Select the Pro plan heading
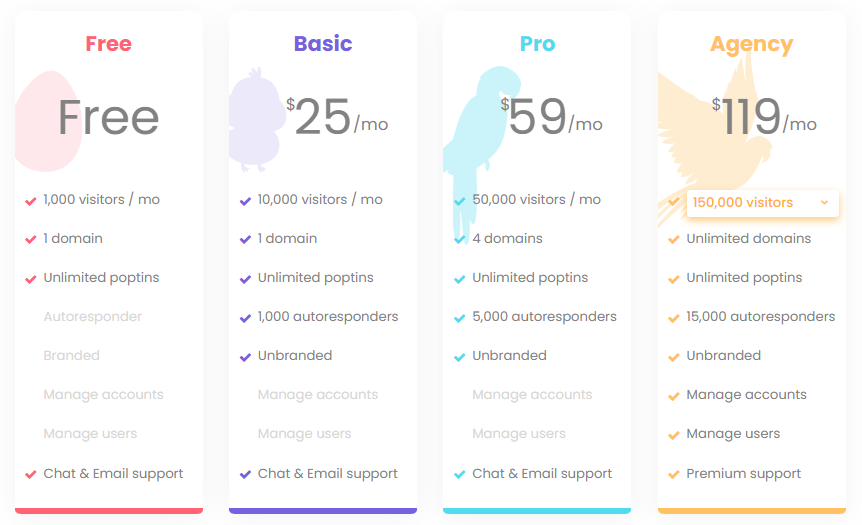The image size is (862, 525). 538,43
